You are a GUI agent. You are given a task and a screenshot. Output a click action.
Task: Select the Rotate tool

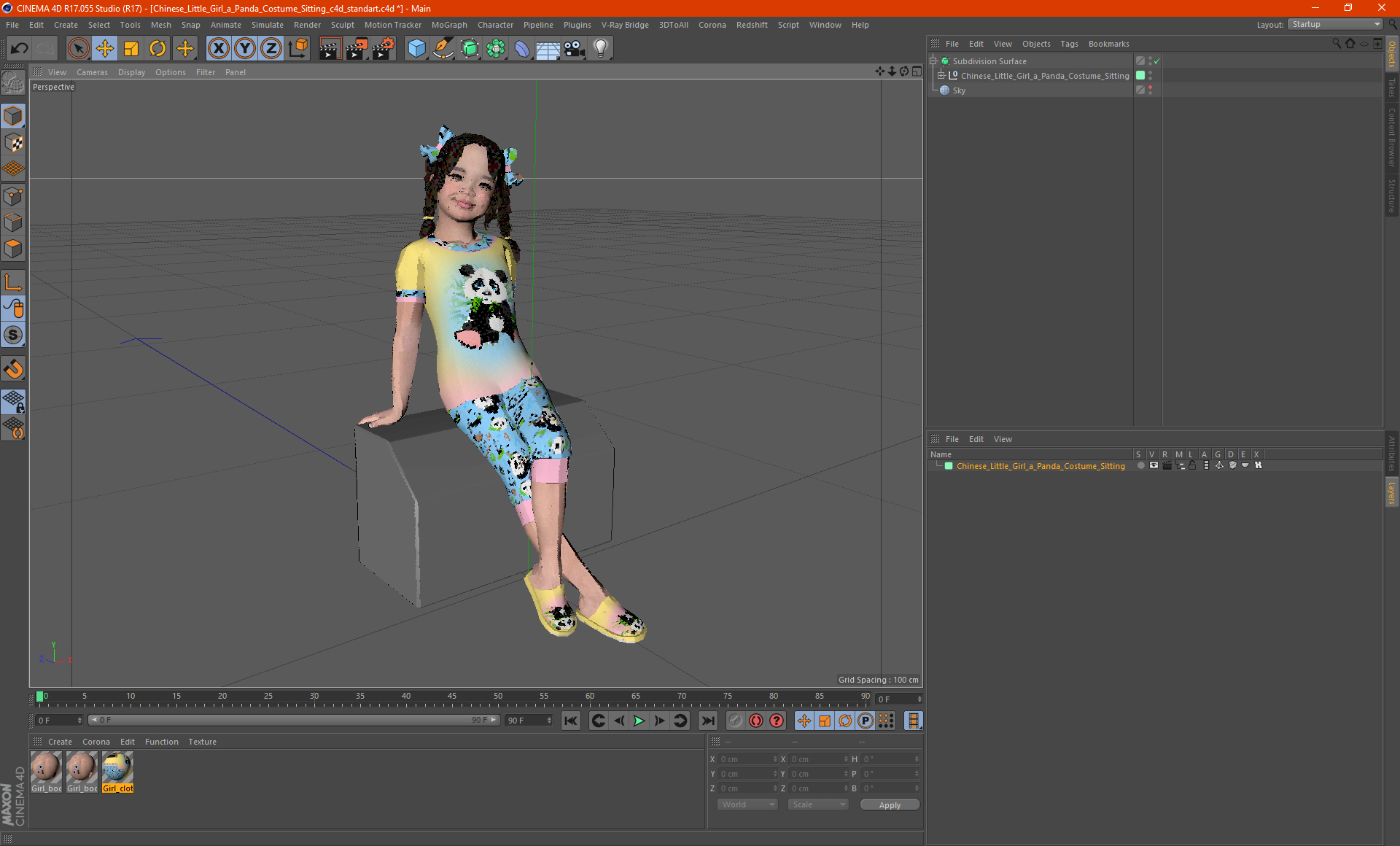157,49
